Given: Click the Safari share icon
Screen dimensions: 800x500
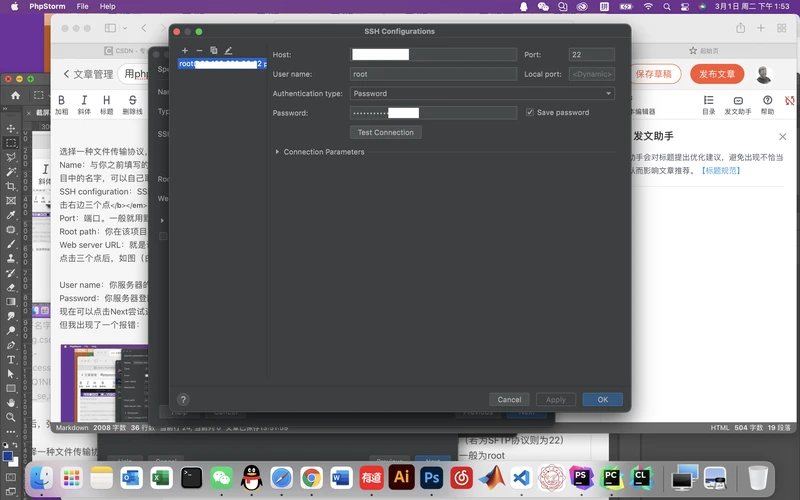Looking at the screenshot, I should click(740, 28).
